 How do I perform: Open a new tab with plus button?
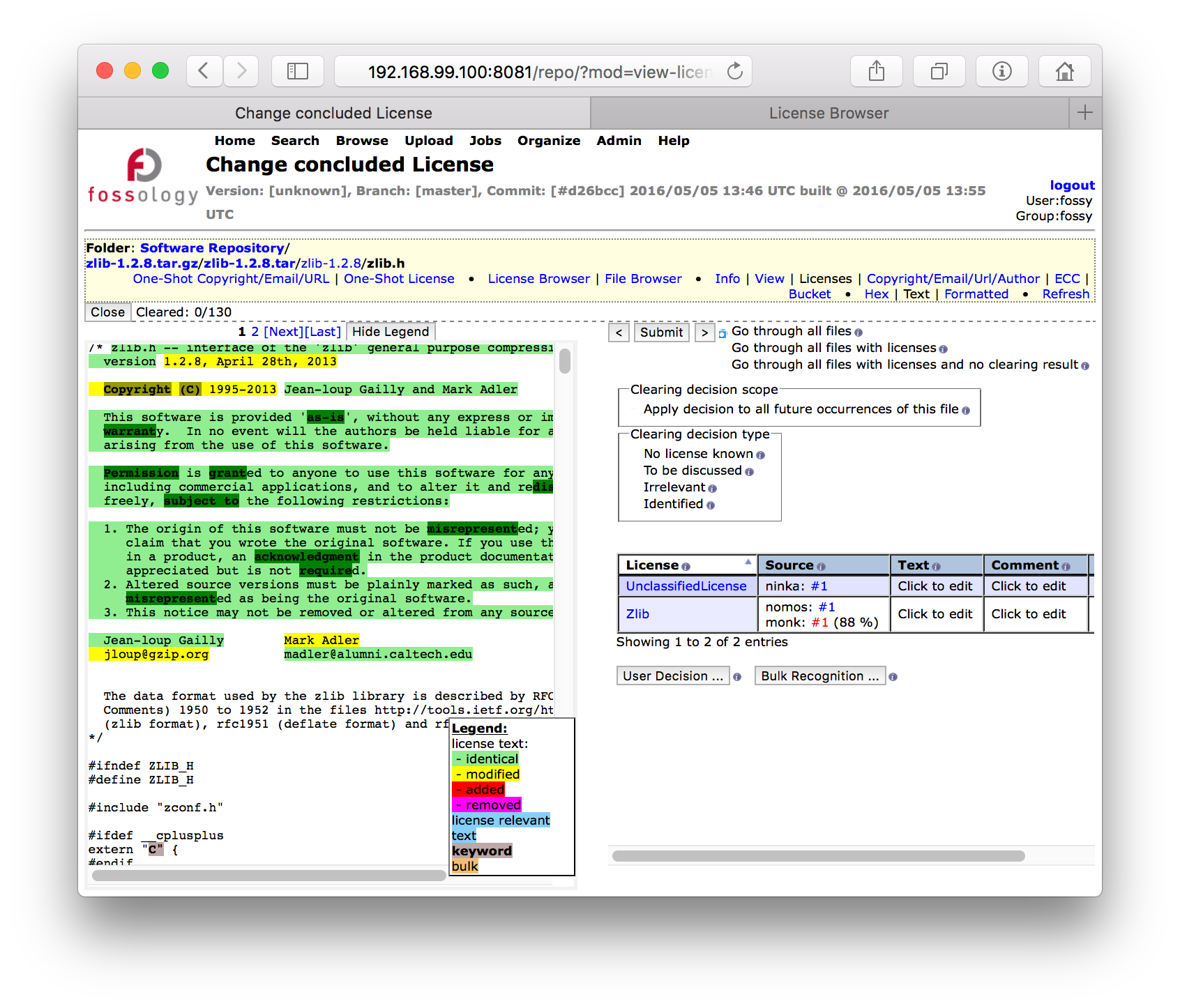coord(1085,113)
